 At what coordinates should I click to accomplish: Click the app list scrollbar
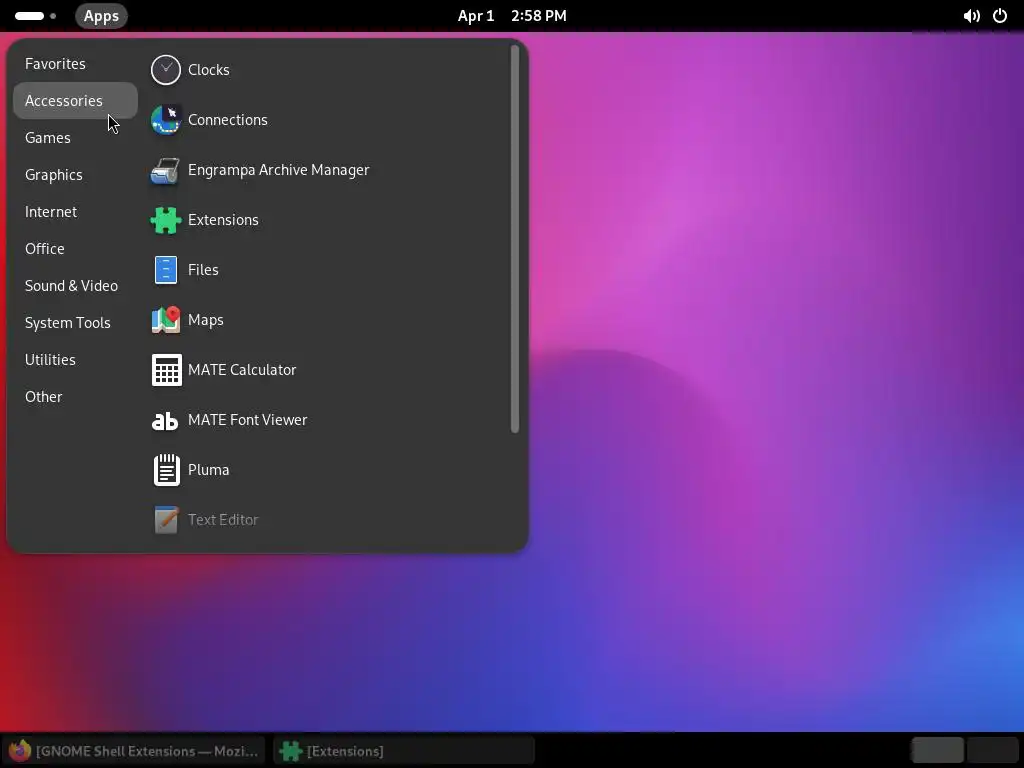click(515, 239)
